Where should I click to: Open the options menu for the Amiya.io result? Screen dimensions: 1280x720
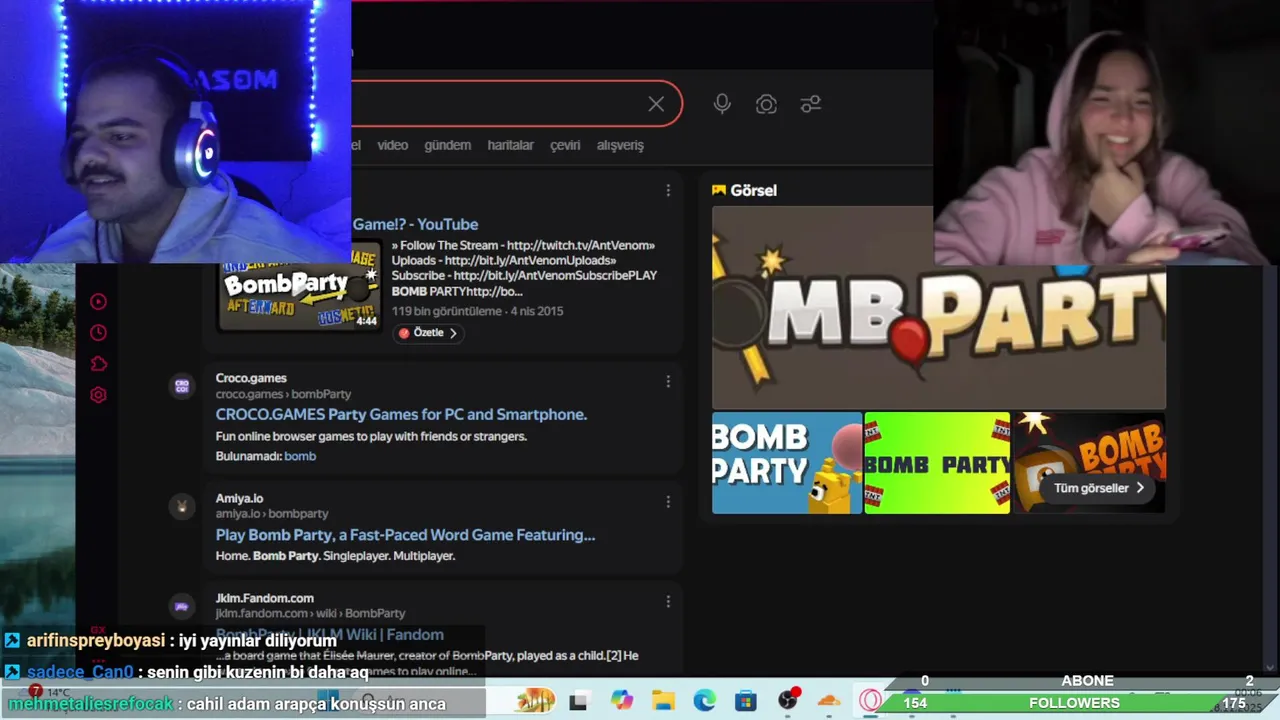(x=668, y=501)
